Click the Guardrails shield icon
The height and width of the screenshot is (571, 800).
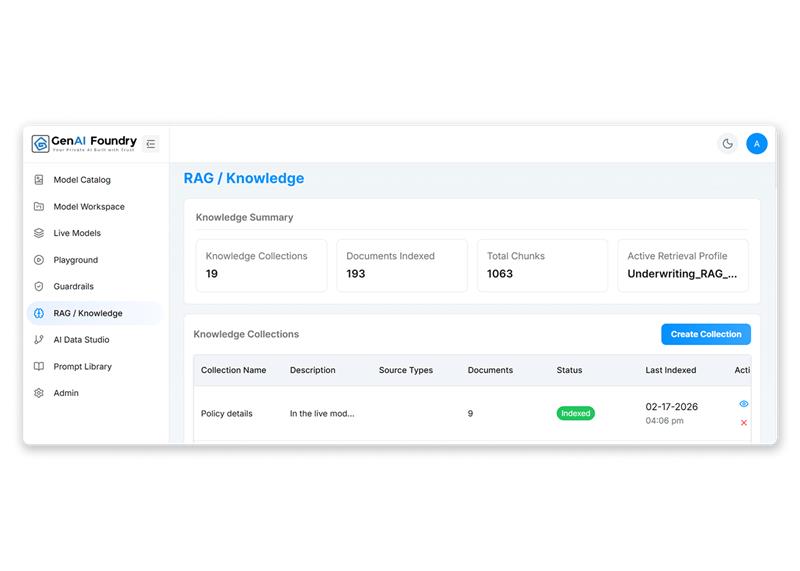click(39, 287)
